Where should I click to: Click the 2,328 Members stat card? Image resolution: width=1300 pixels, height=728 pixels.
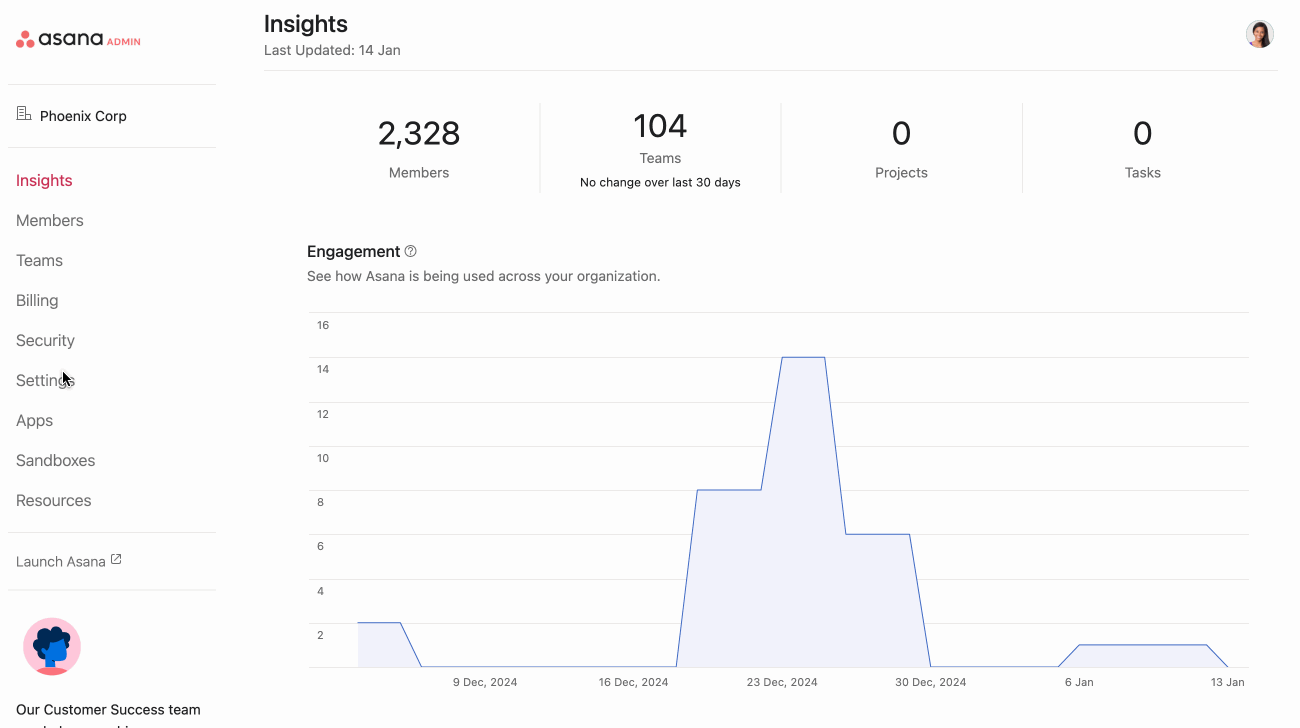[419, 148]
